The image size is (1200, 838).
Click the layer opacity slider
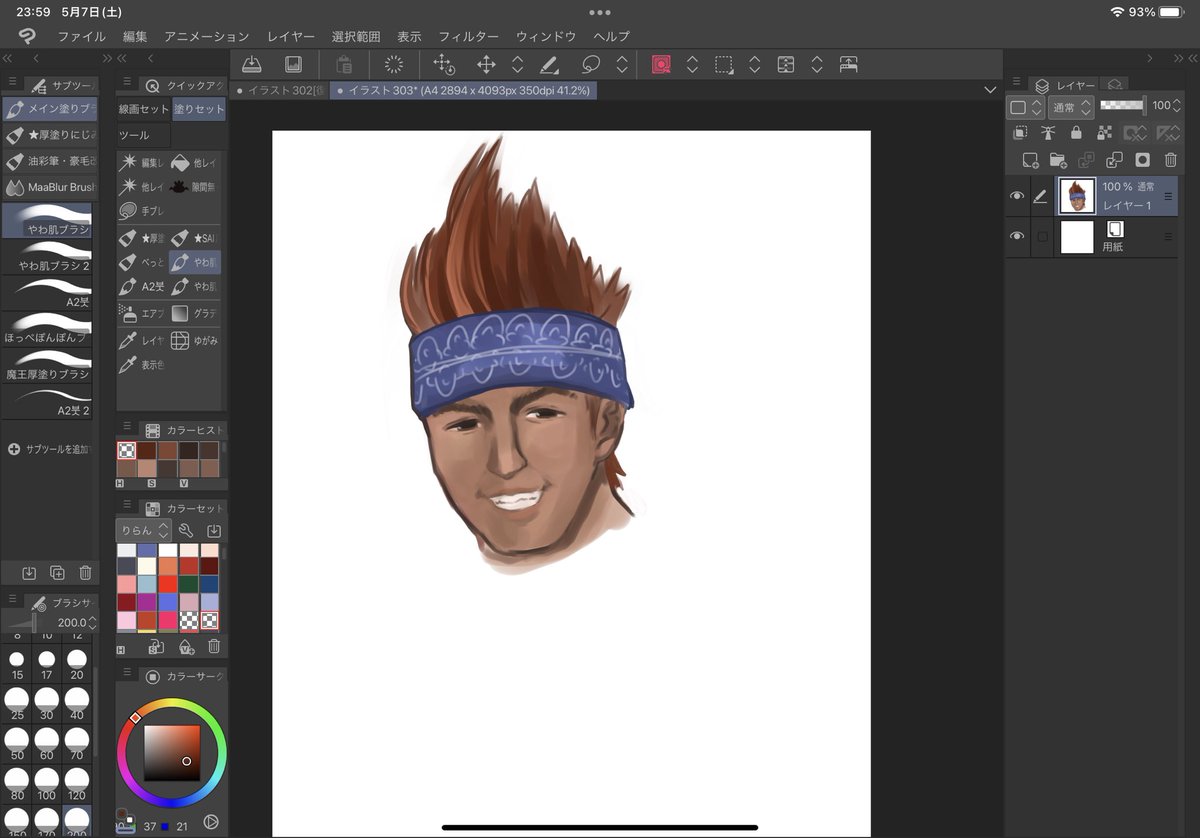(1121, 105)
